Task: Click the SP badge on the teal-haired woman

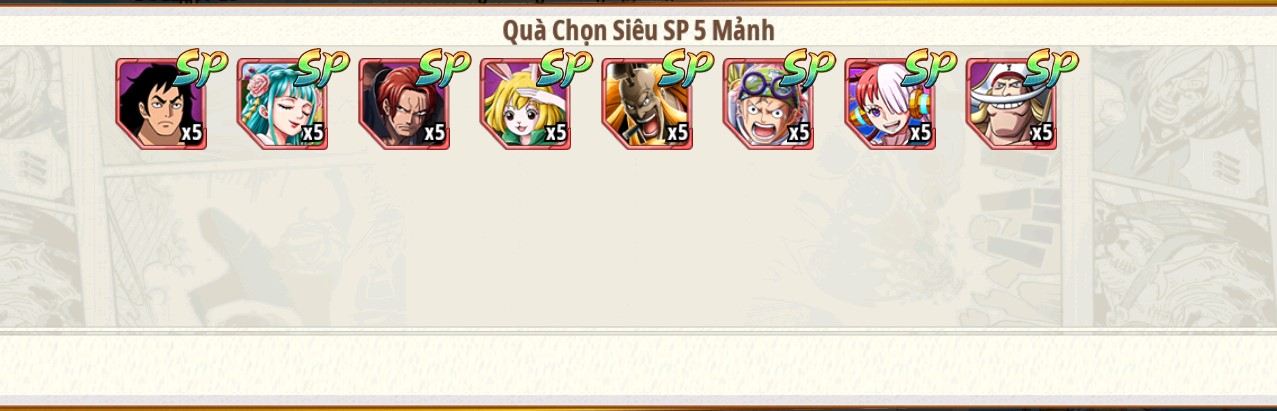Action: tap(322, 68)
